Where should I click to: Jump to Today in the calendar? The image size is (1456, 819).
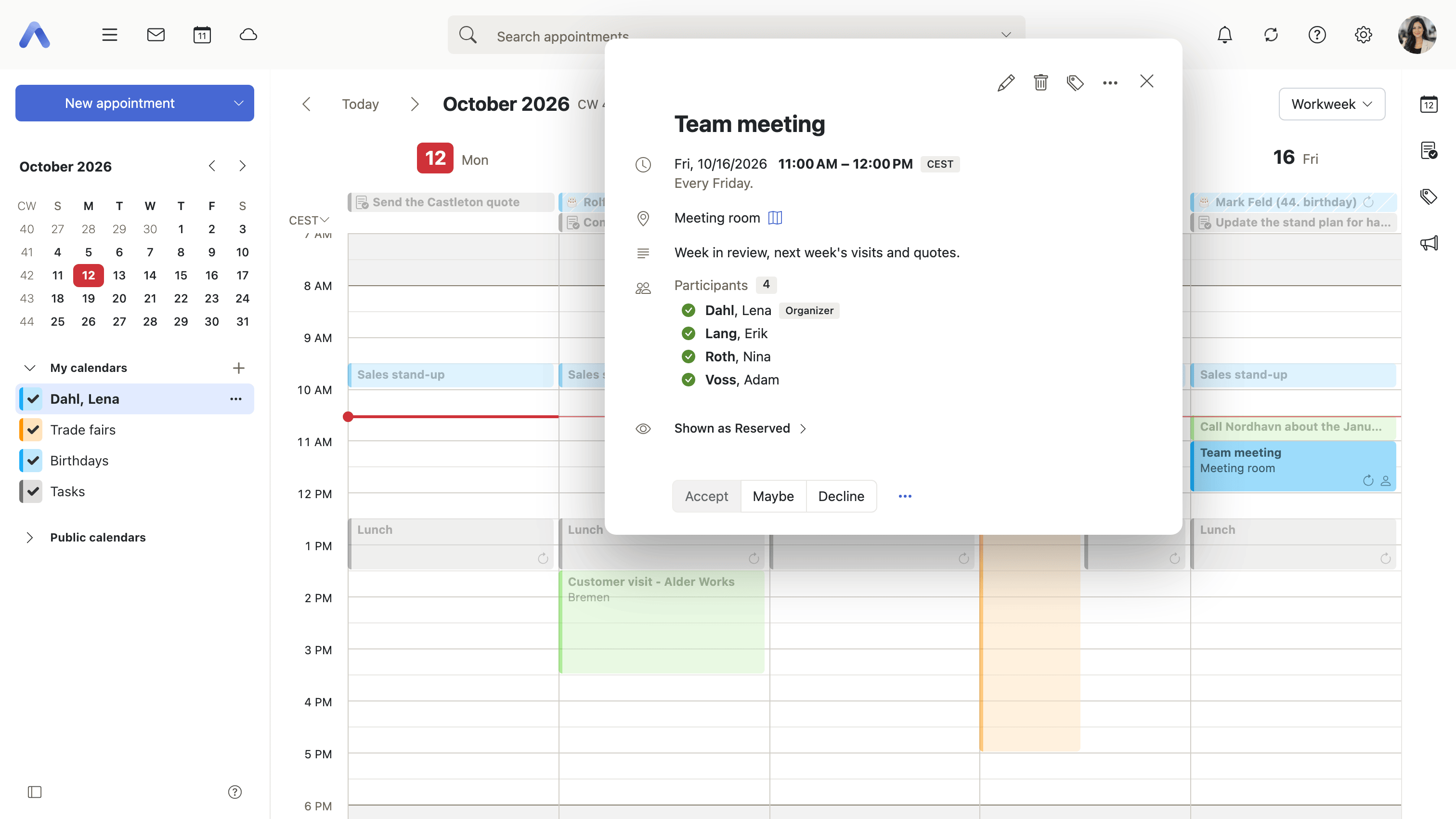pos(360,104)
